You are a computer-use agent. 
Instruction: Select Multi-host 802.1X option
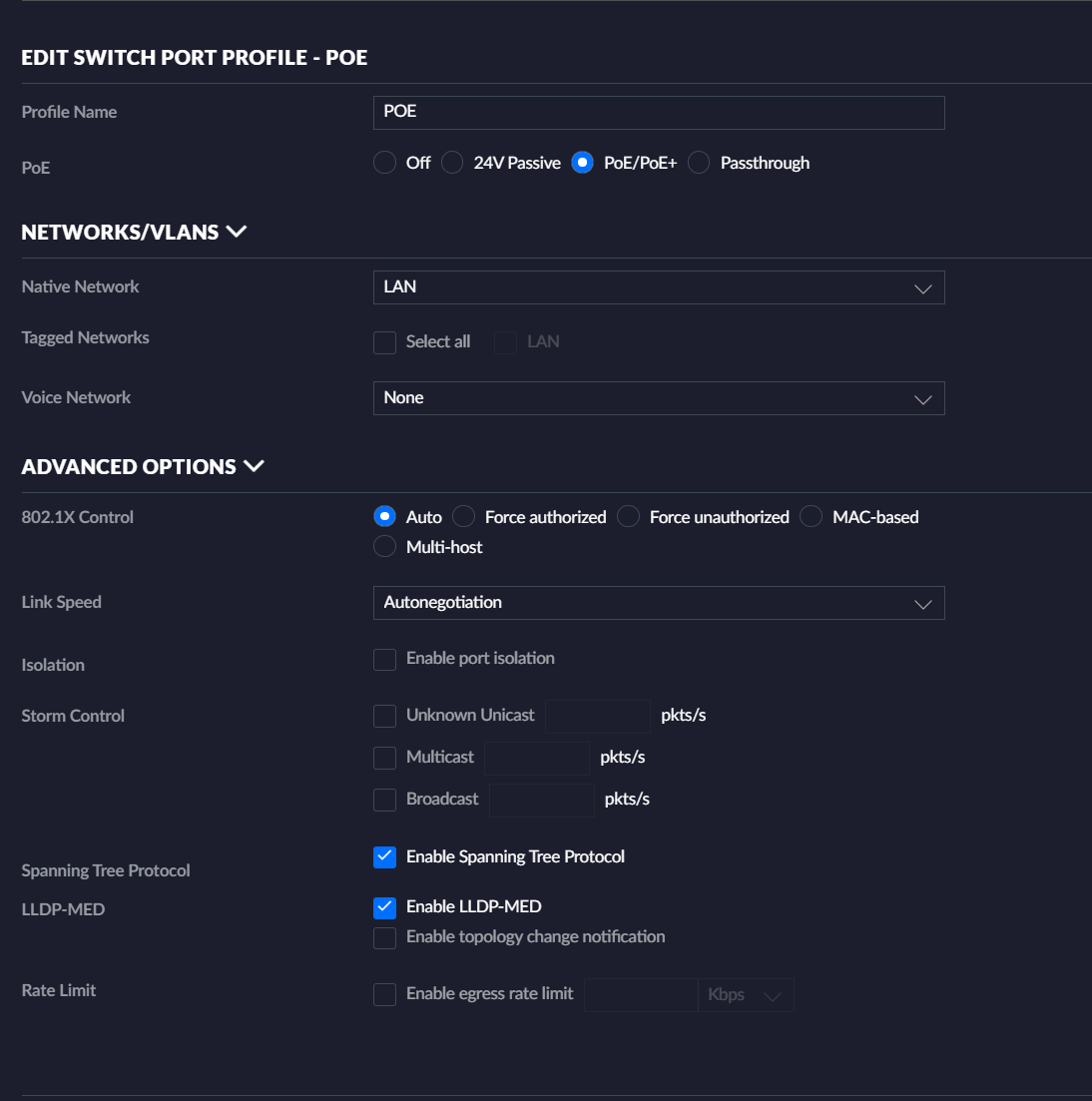(384, 547)
